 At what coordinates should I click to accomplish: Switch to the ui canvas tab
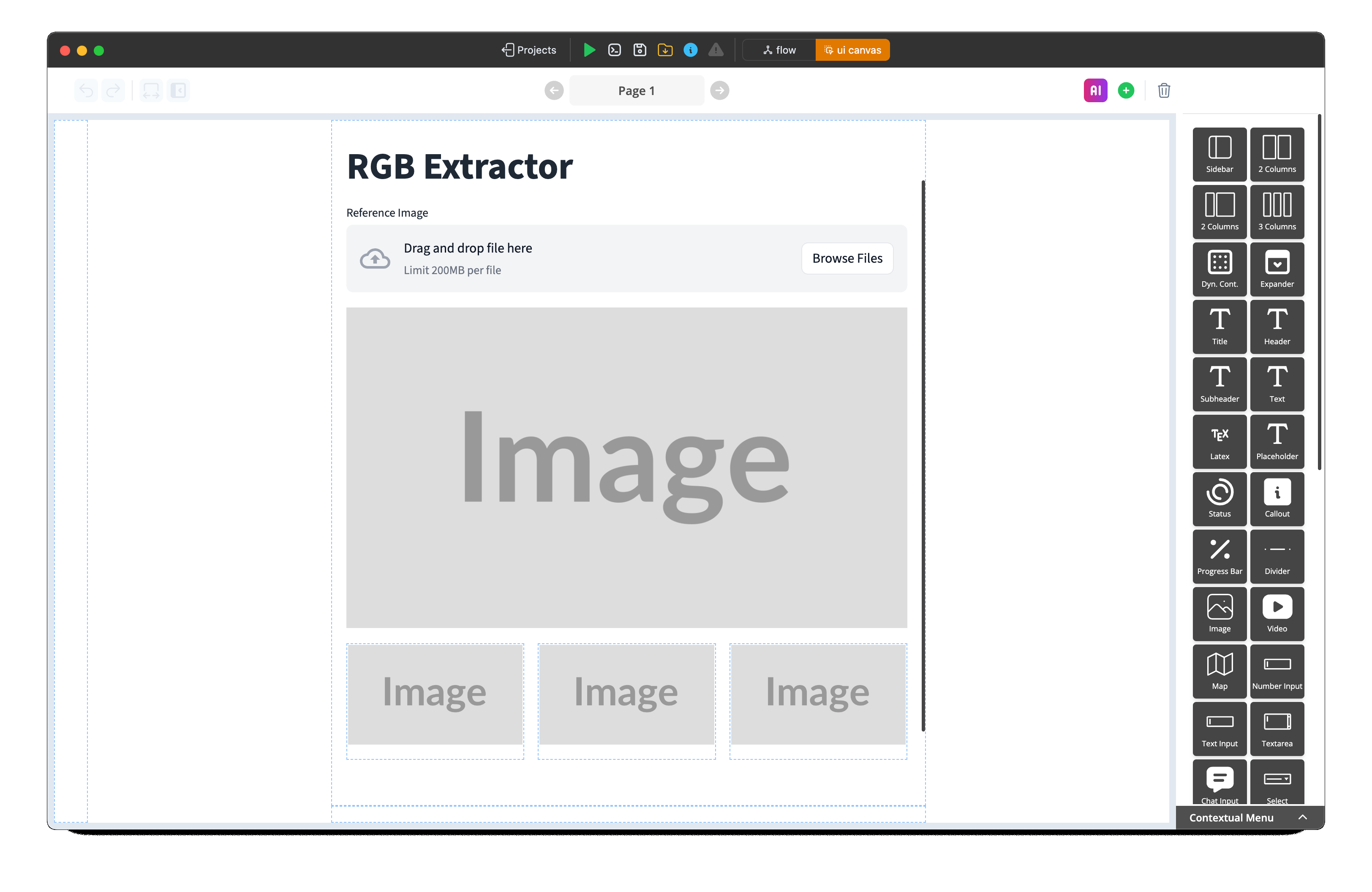click(852, 50)
